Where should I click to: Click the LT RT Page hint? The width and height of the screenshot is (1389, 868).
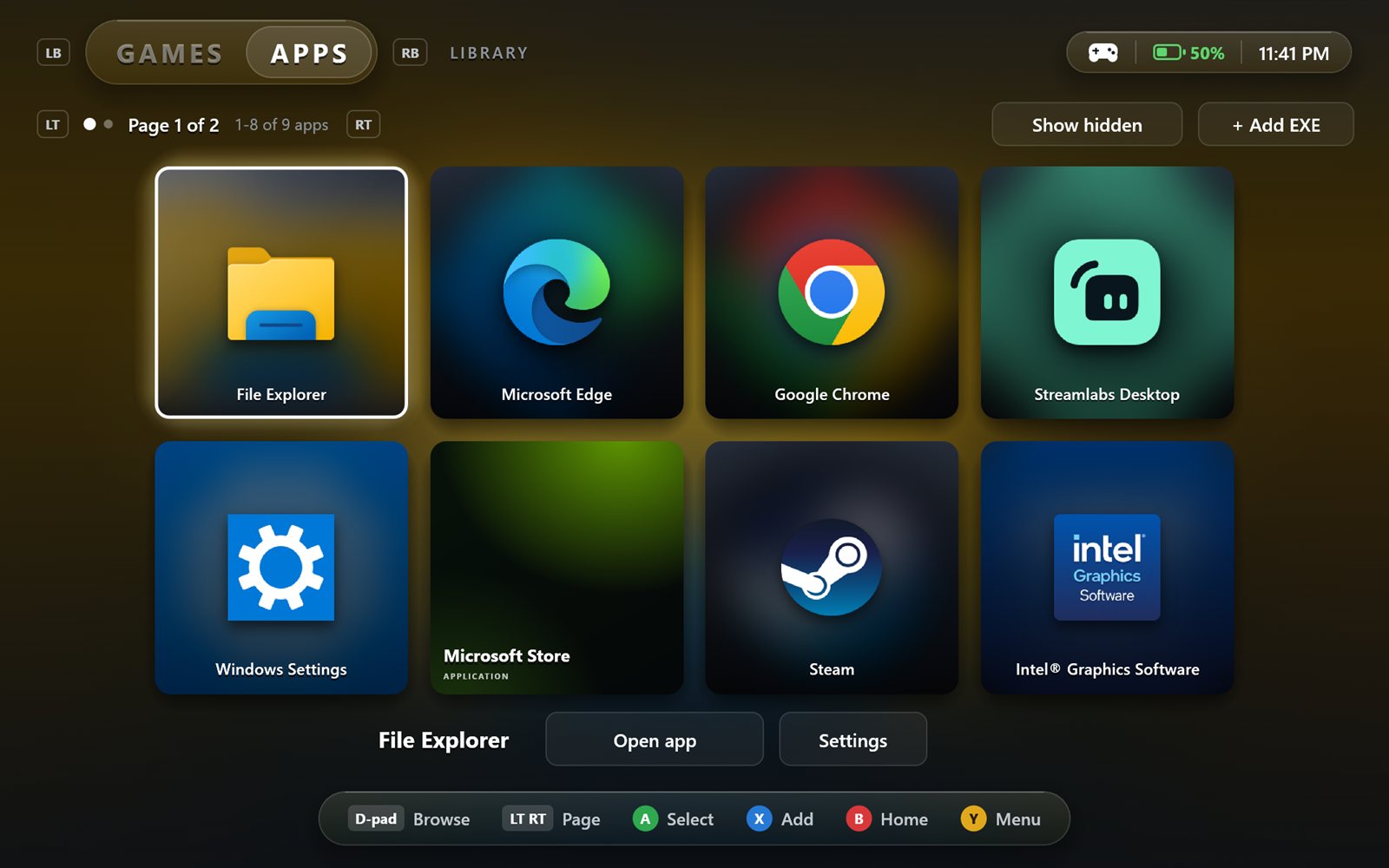(x=551, y=819)
